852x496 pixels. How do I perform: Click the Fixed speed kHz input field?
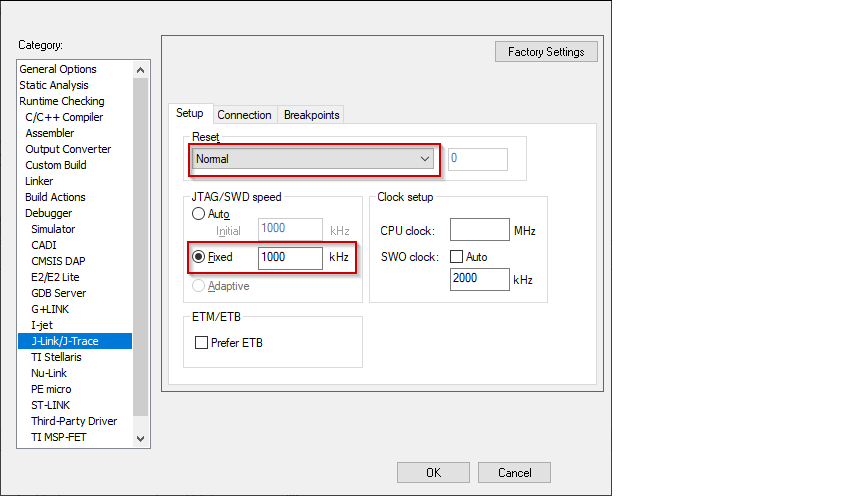coord(289,257)
